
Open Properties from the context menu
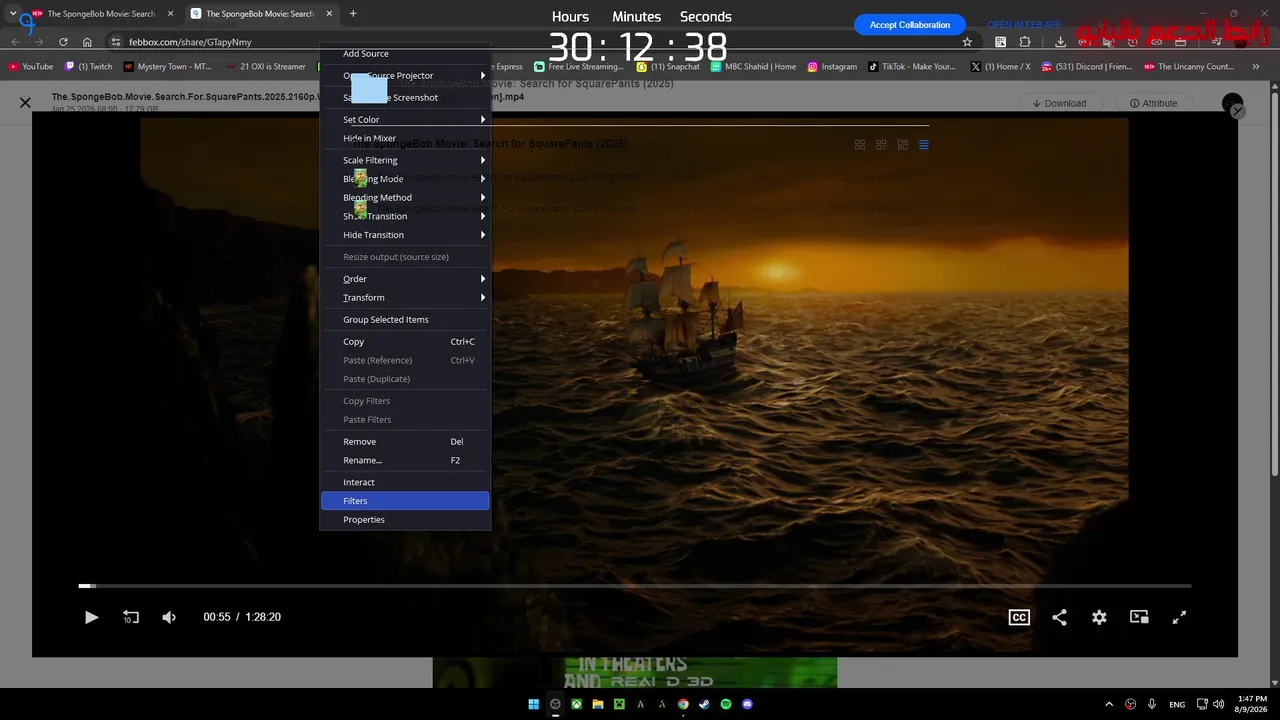pyautogui.click(x=405, y=520)
